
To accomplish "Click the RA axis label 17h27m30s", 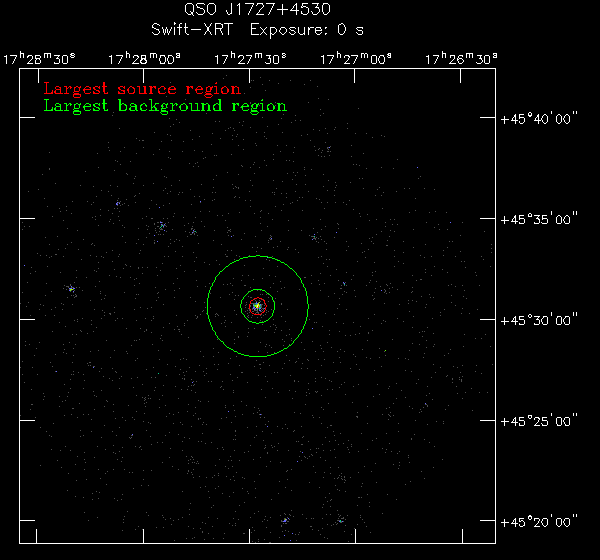I will point(250,59).
